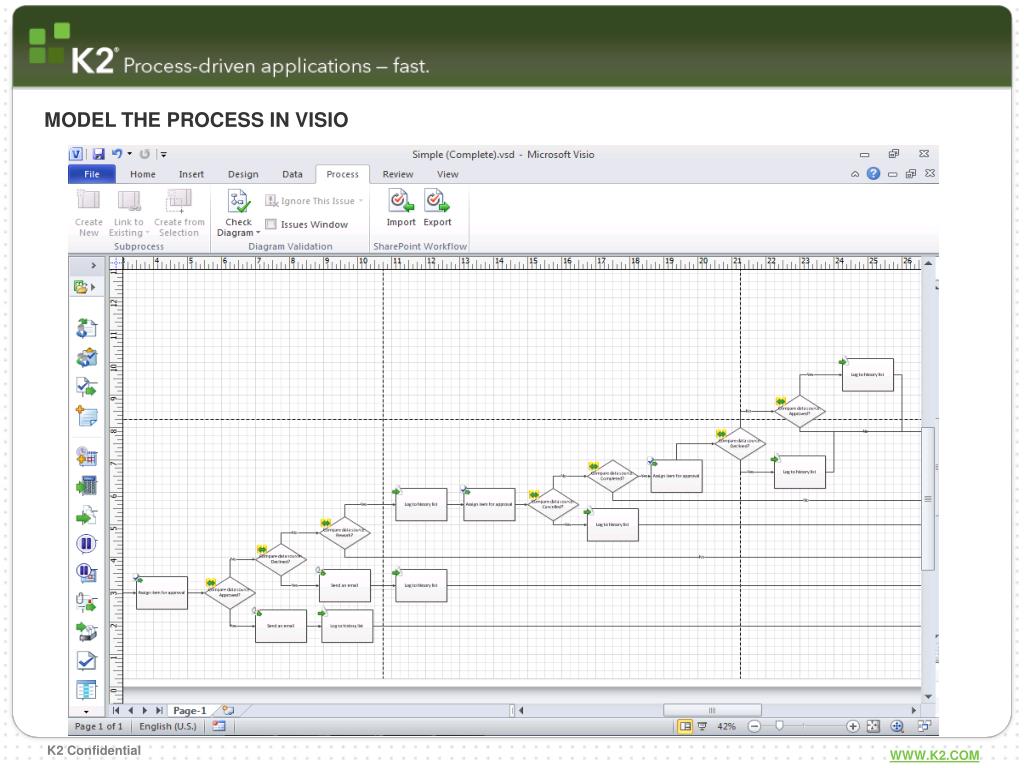Fit page to current window
Viewport: 1024px width, 768px height.
click(873, 726)
